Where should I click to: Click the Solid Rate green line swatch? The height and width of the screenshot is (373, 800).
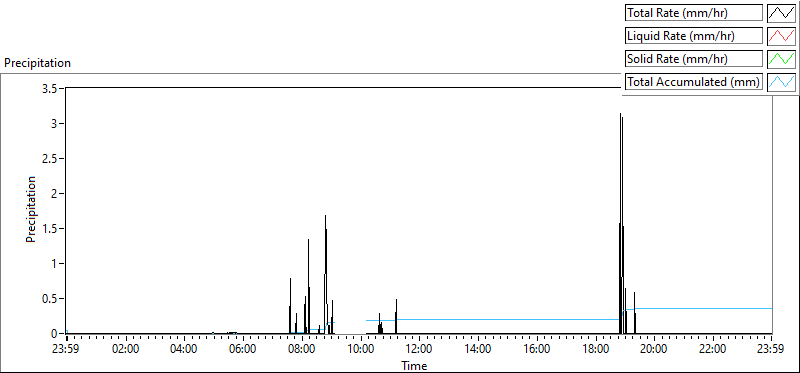pyautogui.click(x=782, y=59)
